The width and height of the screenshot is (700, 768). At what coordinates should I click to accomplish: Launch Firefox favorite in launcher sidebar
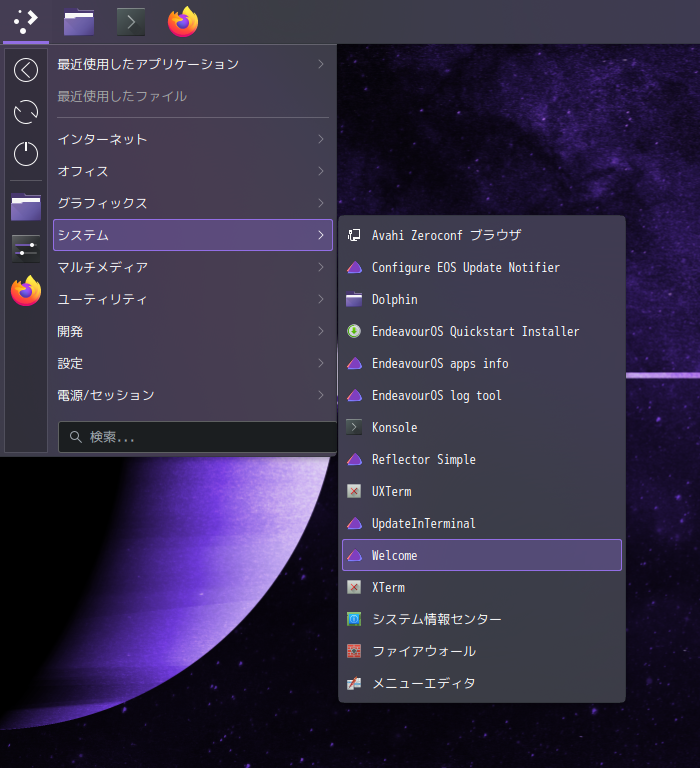[26, 291]
